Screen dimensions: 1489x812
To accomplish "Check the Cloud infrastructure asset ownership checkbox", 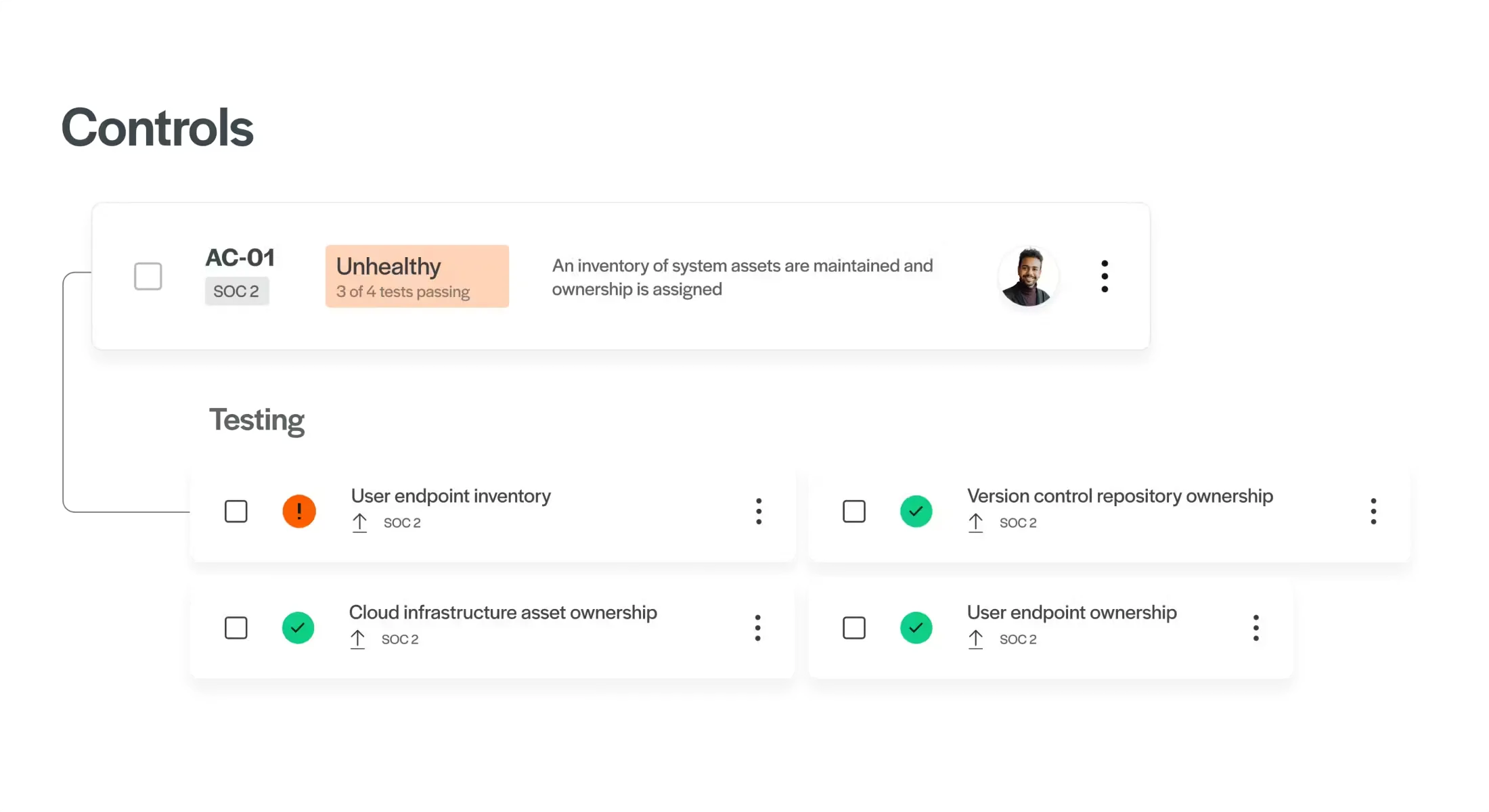I will (x=236, y=628).
